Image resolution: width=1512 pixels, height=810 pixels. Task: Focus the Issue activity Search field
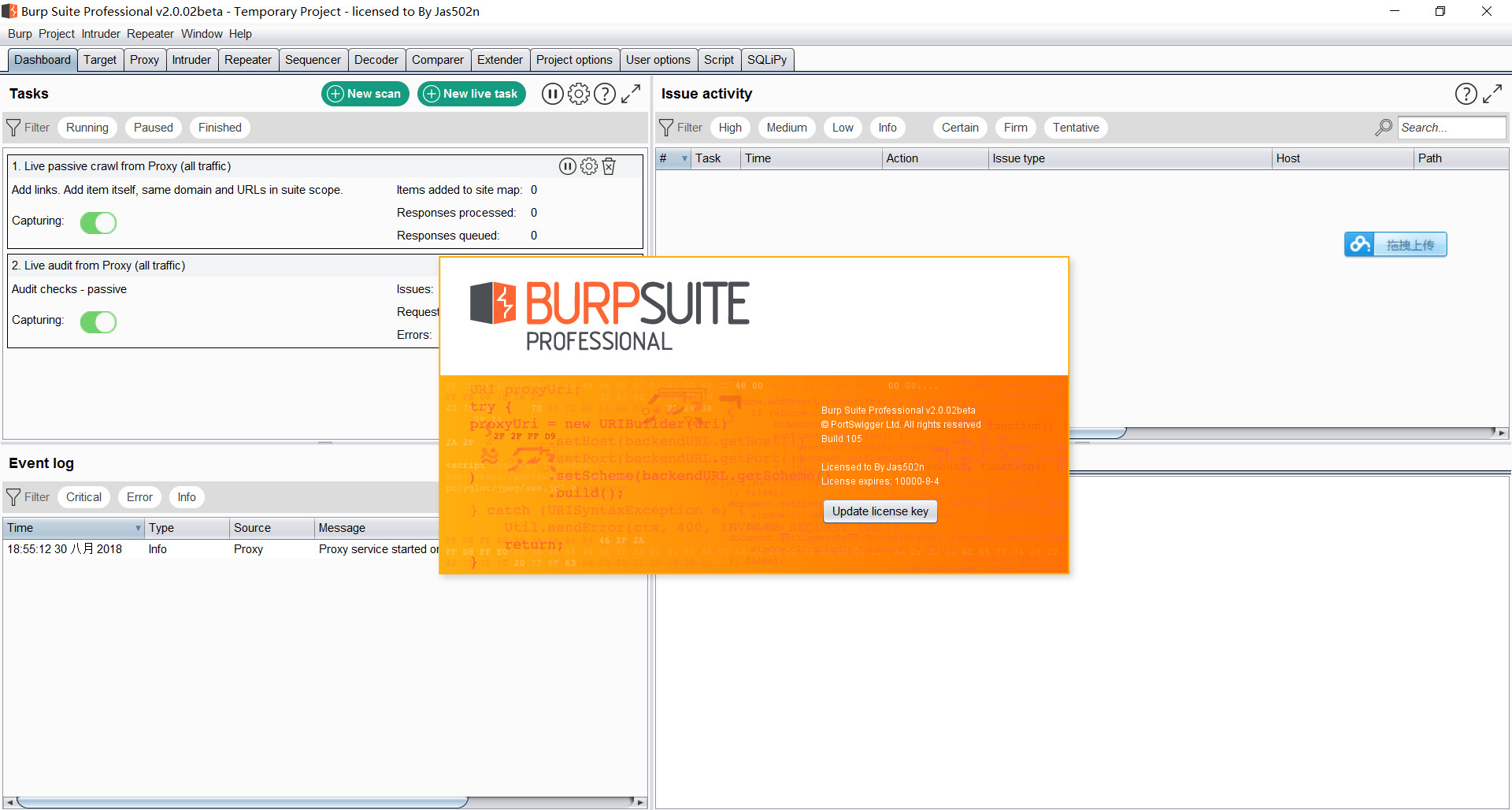coord(1451,128)
